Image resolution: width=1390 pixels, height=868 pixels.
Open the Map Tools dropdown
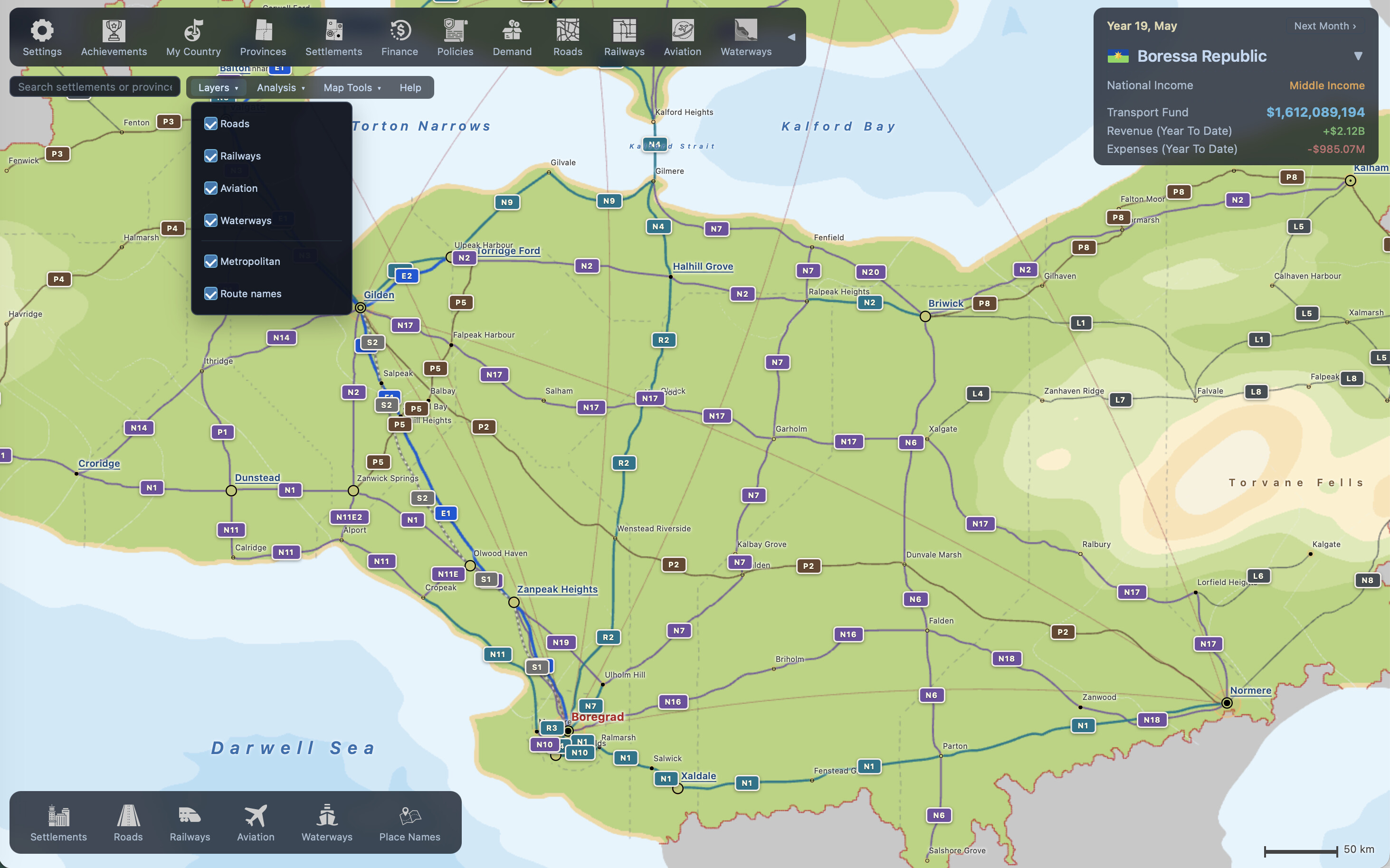(x=352, y=88)
